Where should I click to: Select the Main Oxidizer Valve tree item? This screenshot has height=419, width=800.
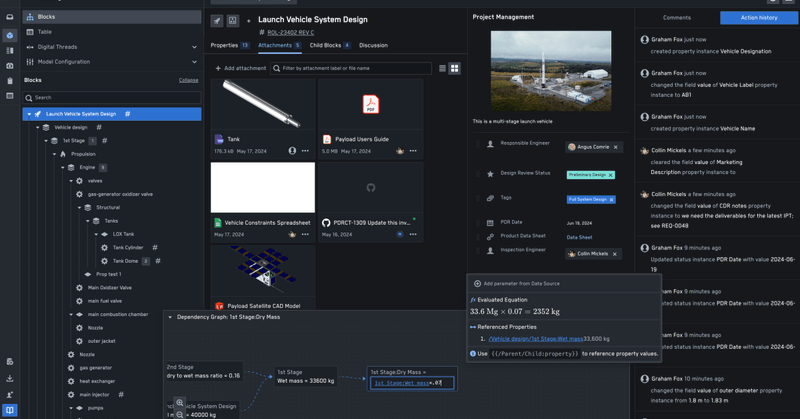coord(109,287)
